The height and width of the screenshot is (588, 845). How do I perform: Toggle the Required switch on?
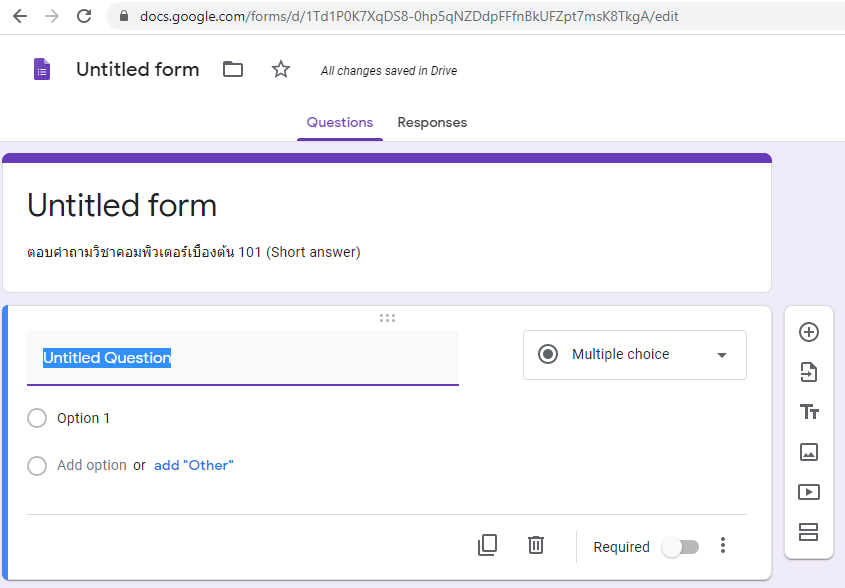tap(681, 547)
